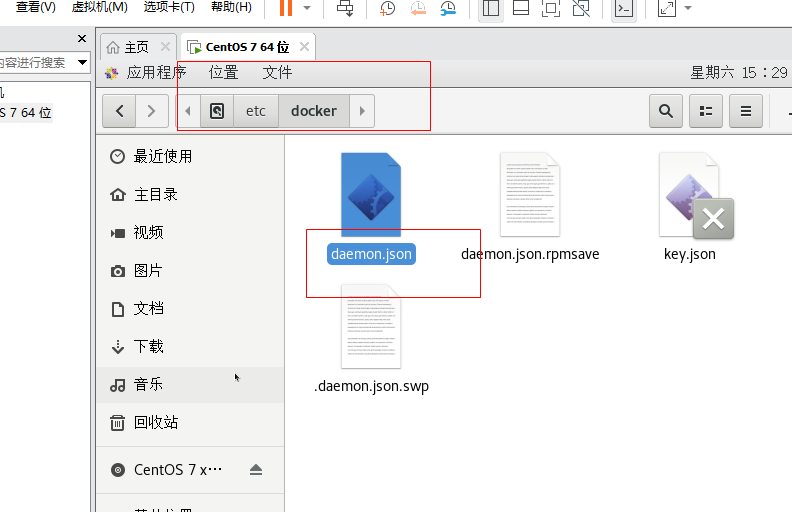Click the docker path bar button
The image size is (792, 512).
coord(314,111)
